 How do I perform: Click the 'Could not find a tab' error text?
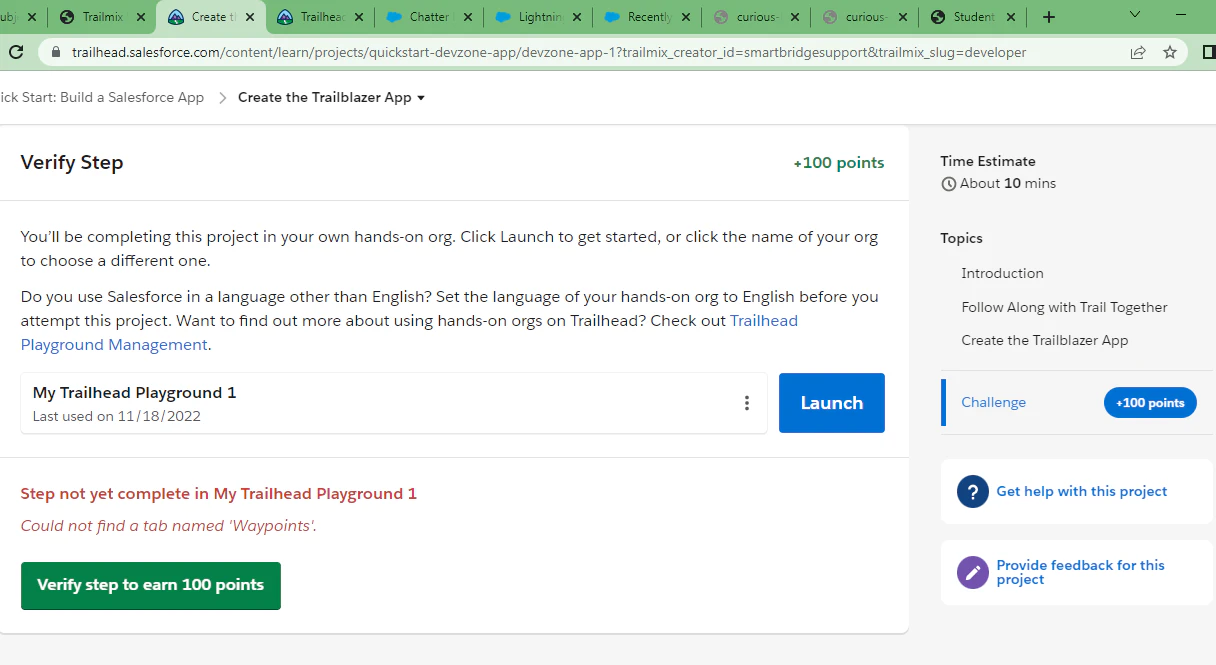(169, 526)
